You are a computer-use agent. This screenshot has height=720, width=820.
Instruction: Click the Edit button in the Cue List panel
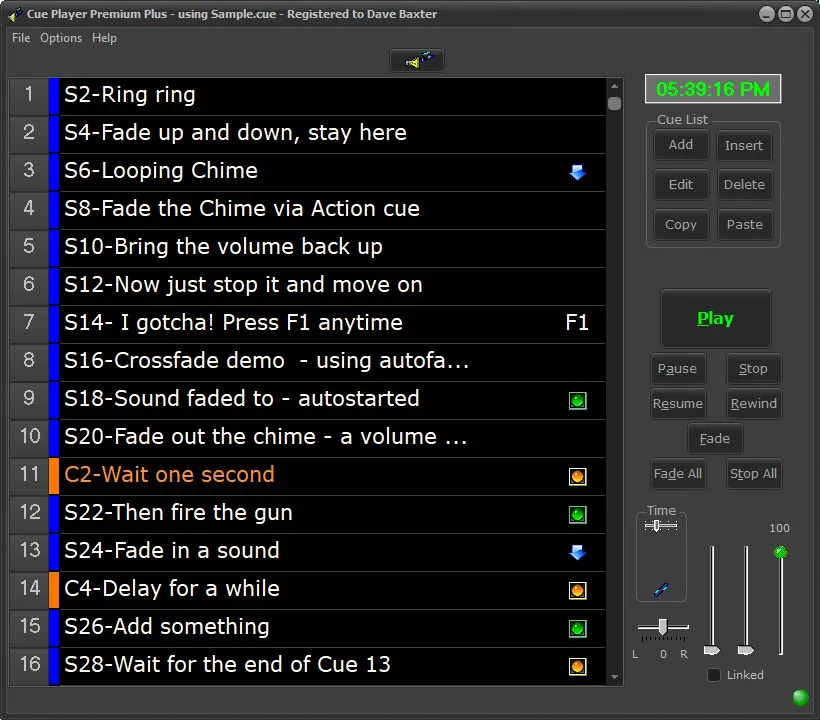point(680,184)
